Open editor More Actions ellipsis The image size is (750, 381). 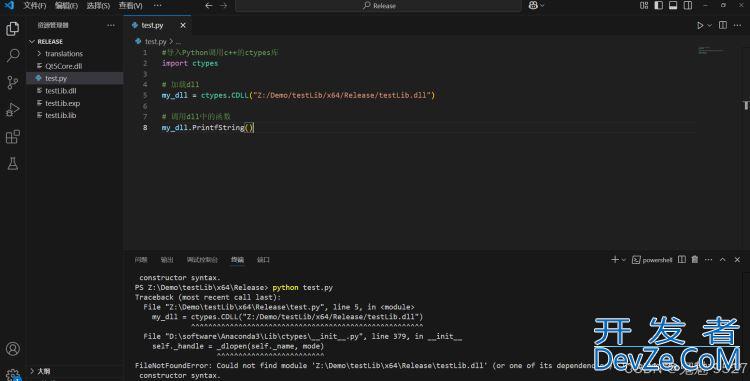click(737, 25)
